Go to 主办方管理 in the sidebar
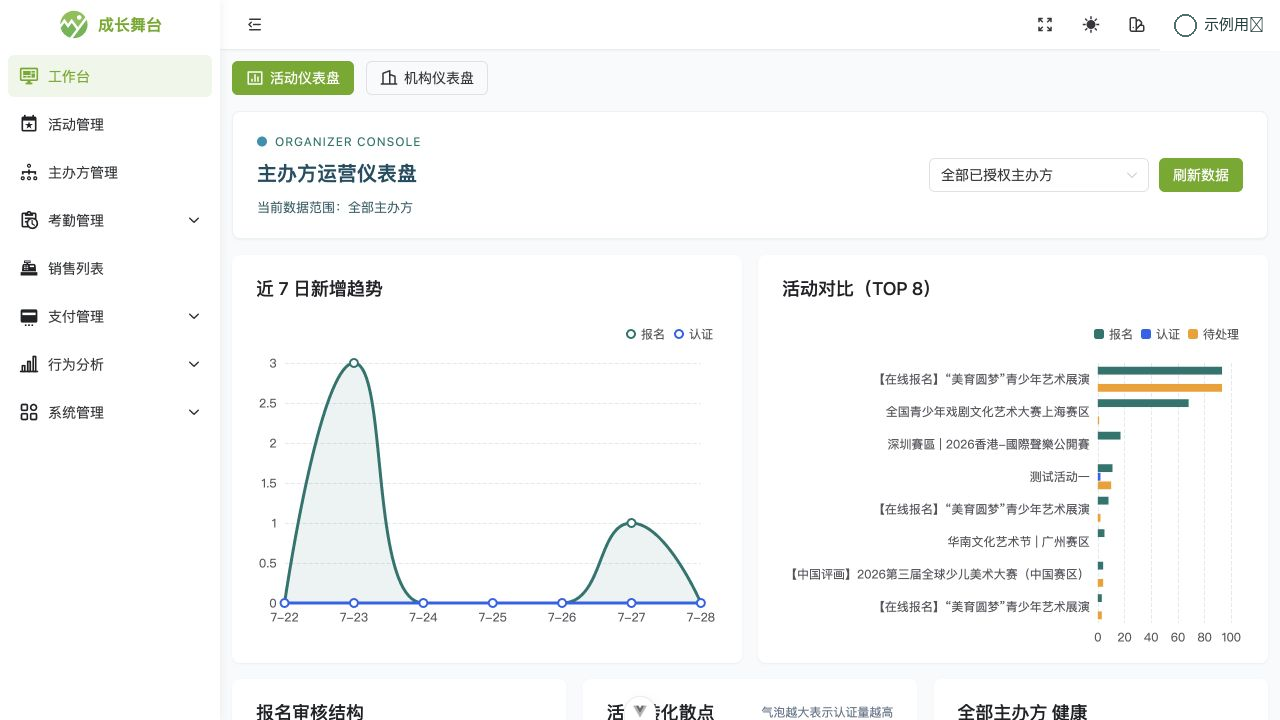 pos(110,172)
